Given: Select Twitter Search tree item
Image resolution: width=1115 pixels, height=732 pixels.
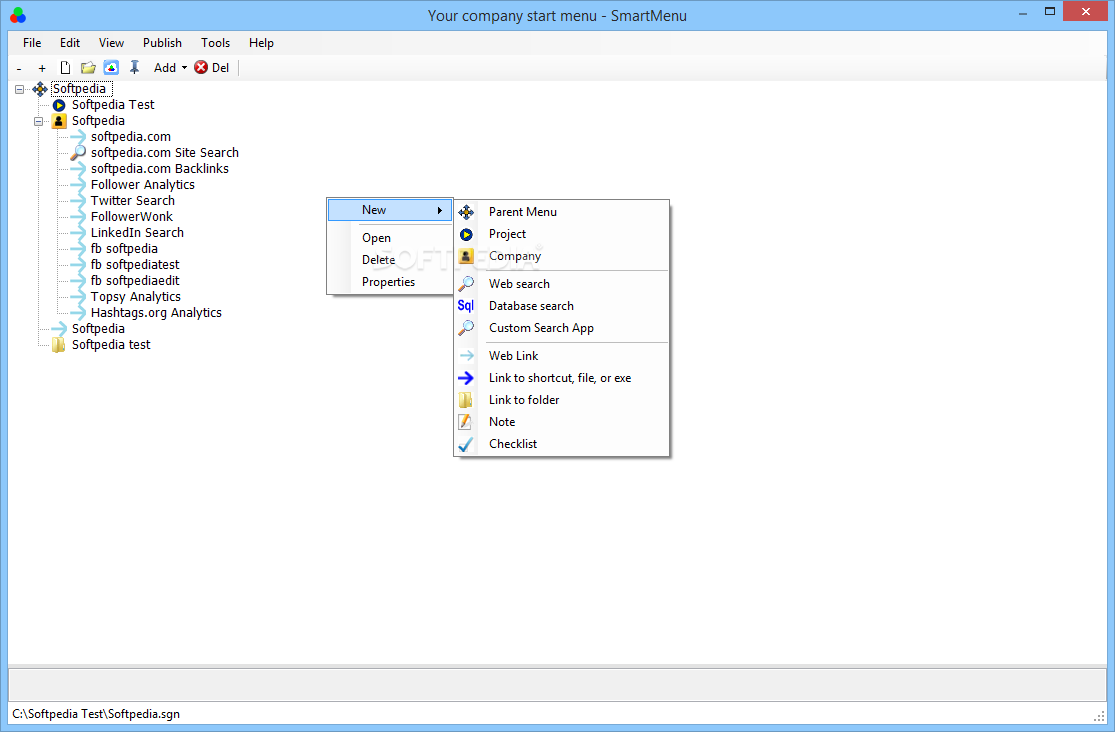Looking at the screenshot, I should pos(133,201).
